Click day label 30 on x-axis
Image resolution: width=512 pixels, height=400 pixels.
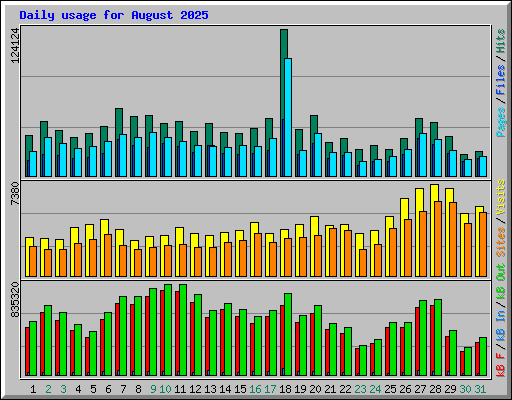pyautogui.click(x=465, y=389)
